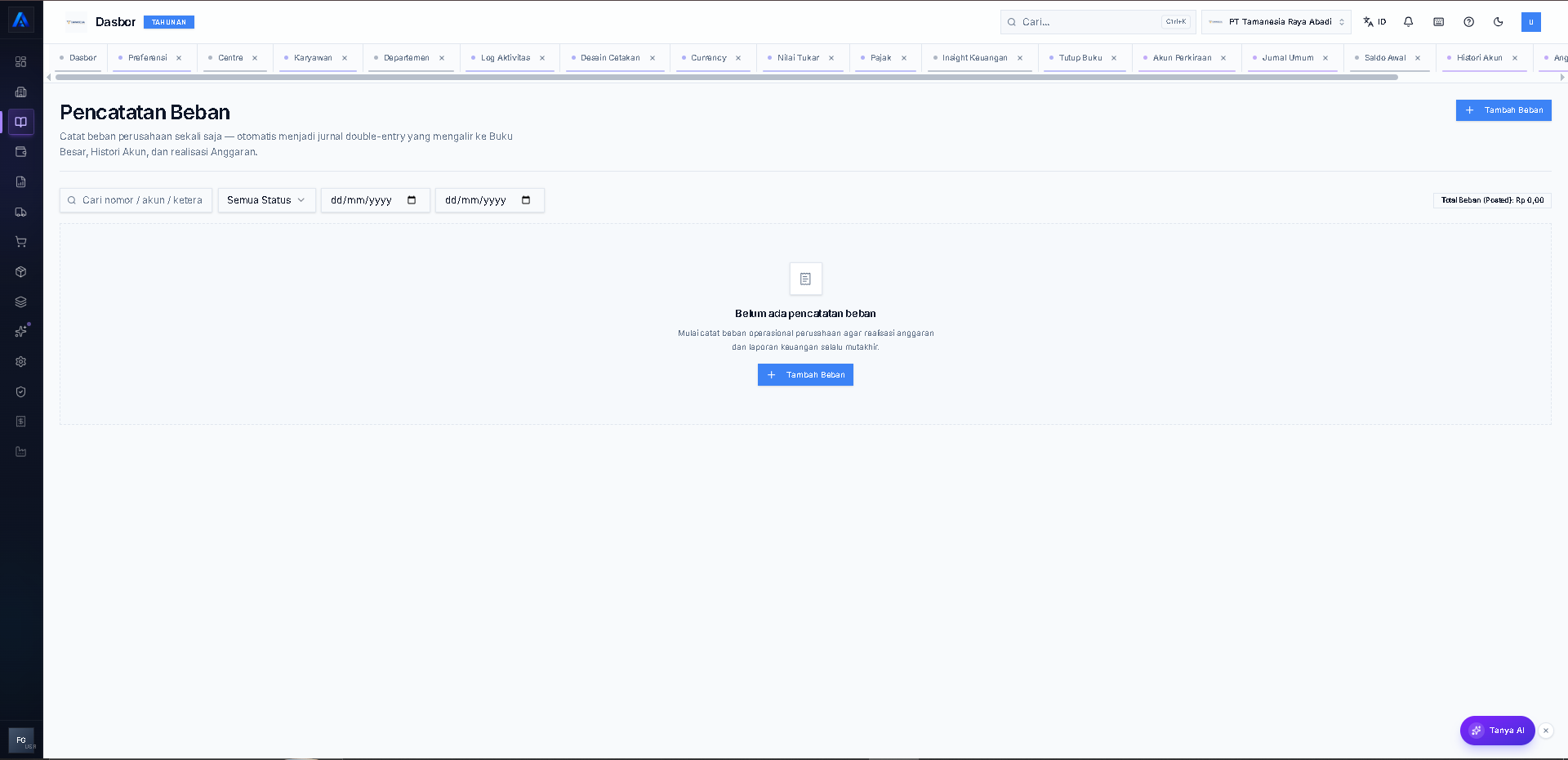The image size is (1568, 760).
Task: Open the shopping cart sidebar icon
Action: pyautogui.click(x=21, y=242)
